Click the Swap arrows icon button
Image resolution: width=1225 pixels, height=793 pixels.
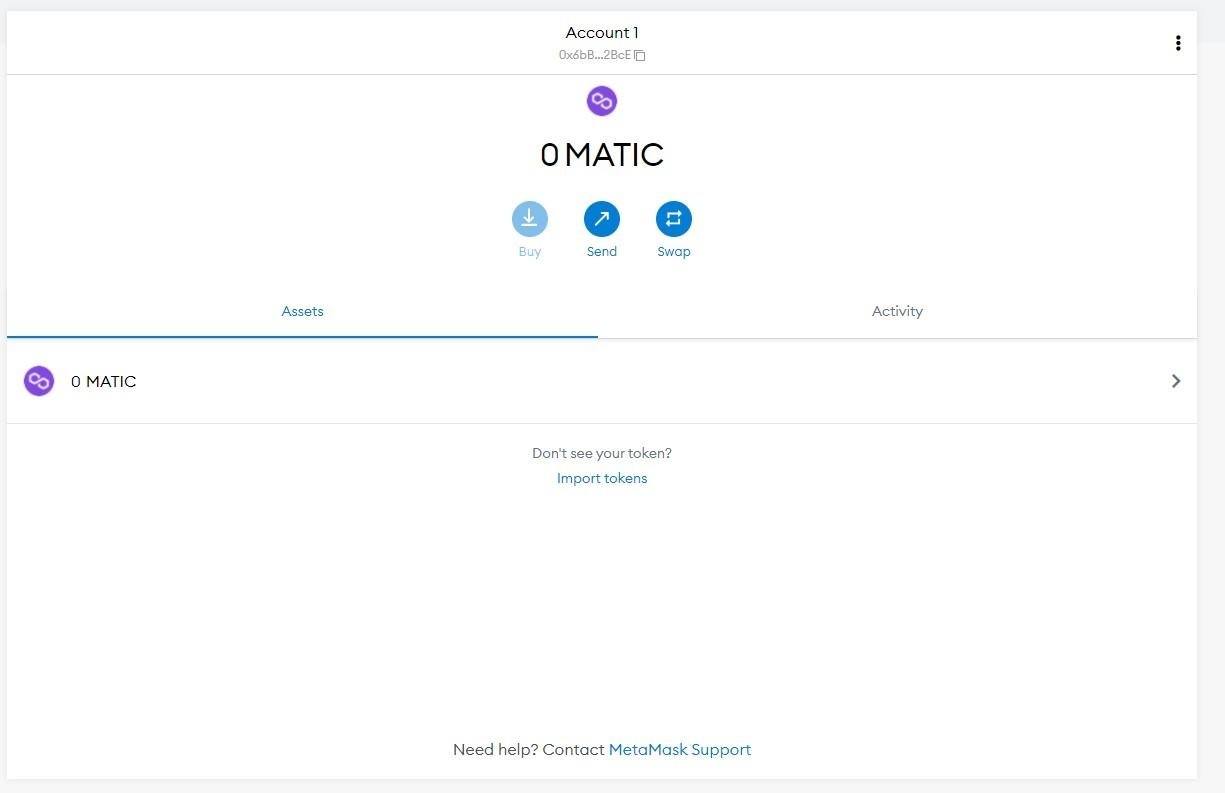coord(674,219)
